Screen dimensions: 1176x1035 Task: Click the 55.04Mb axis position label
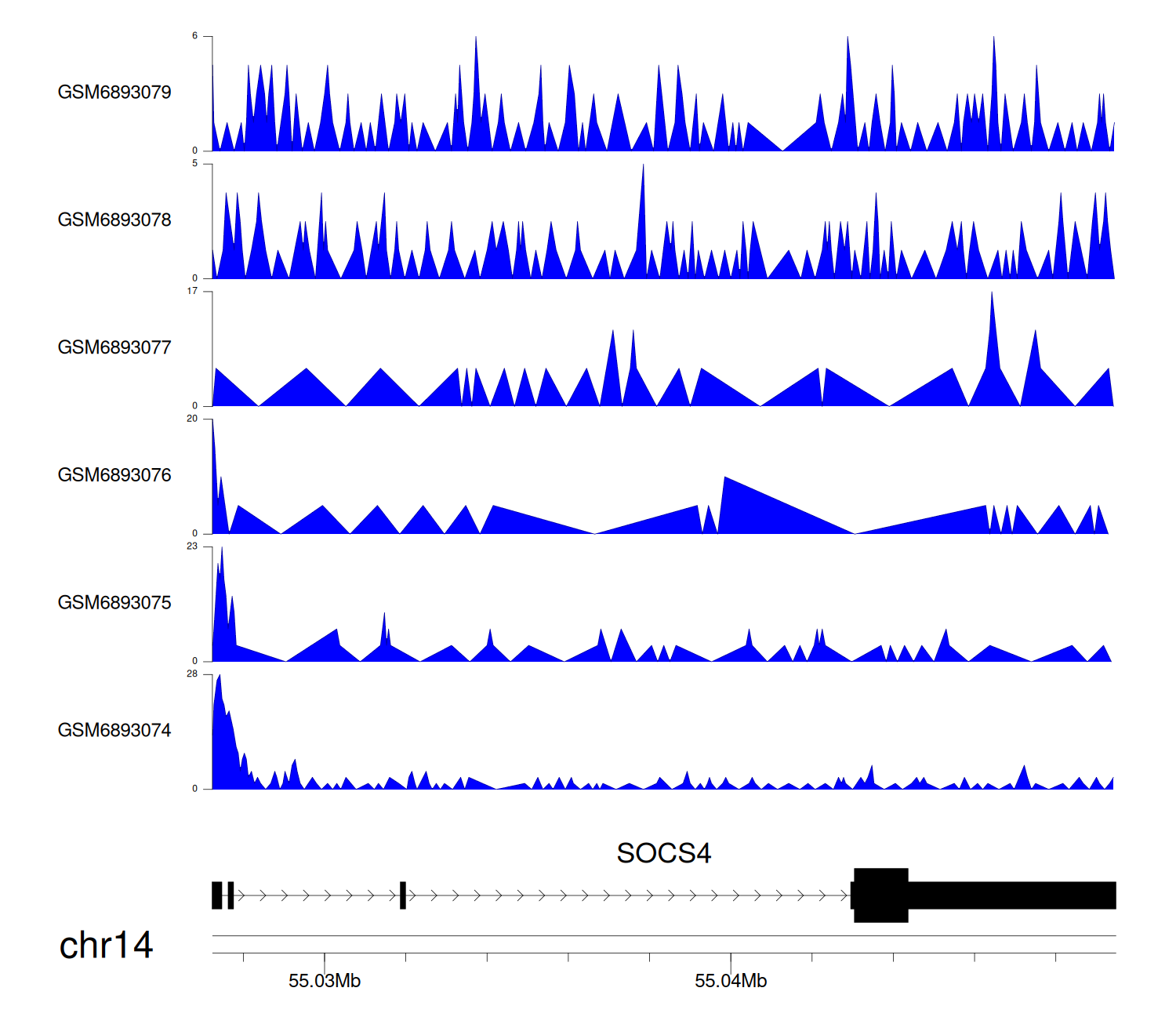click(x=731, y=981)
